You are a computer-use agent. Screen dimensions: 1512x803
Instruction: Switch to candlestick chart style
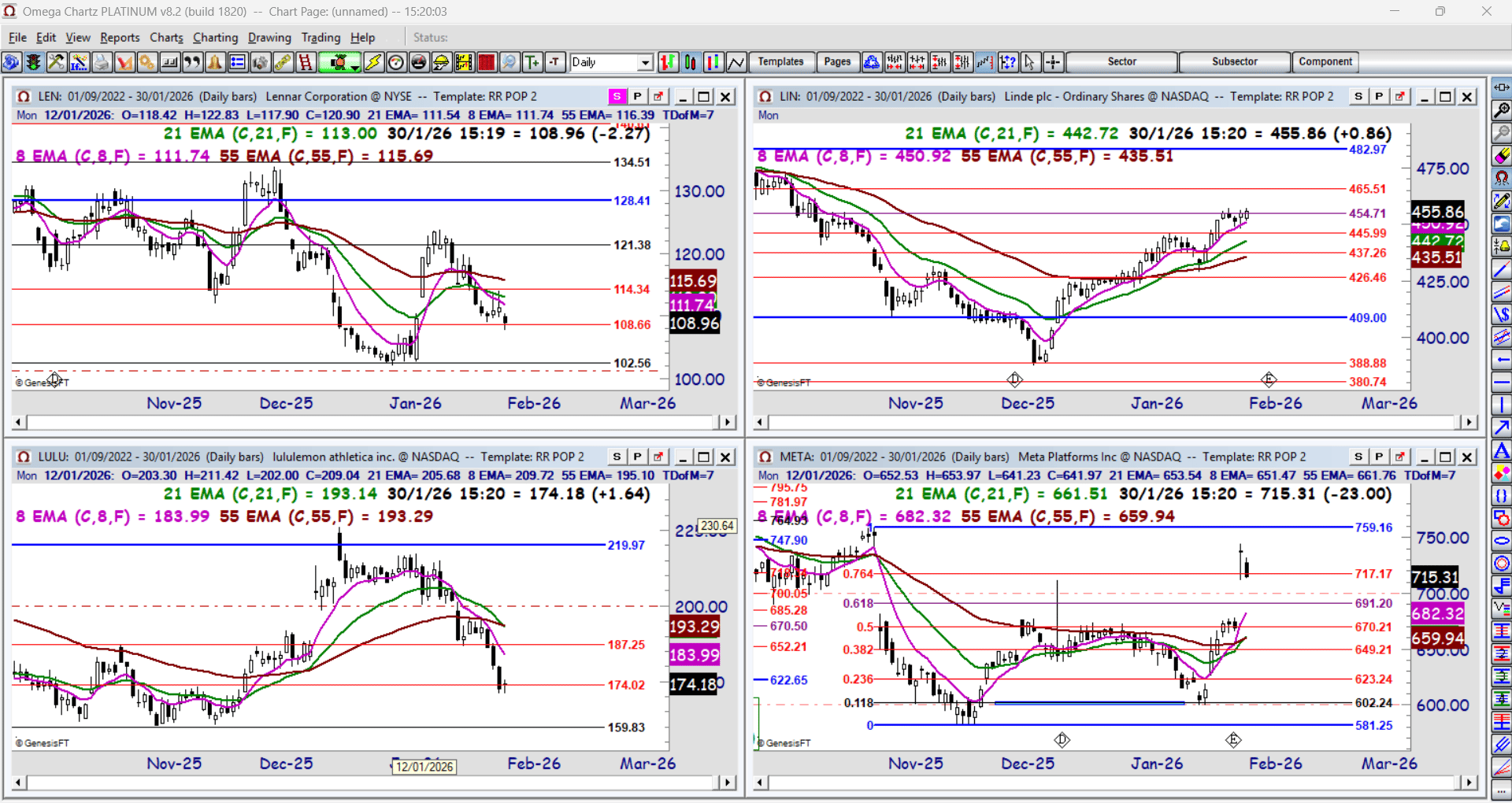coord(691,62)
